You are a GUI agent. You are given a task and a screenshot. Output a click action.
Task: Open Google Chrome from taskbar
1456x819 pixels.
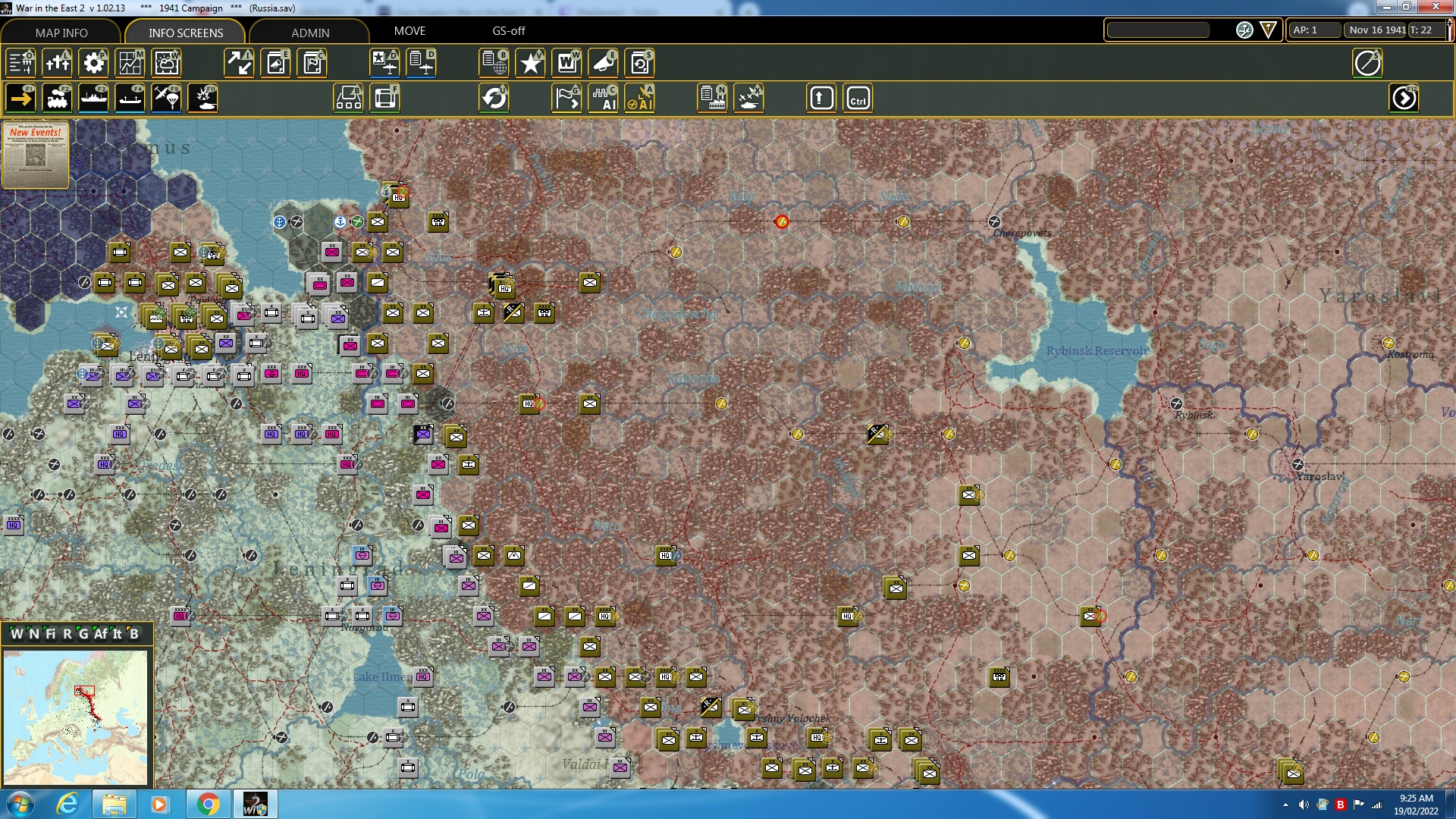coord(208,804)
